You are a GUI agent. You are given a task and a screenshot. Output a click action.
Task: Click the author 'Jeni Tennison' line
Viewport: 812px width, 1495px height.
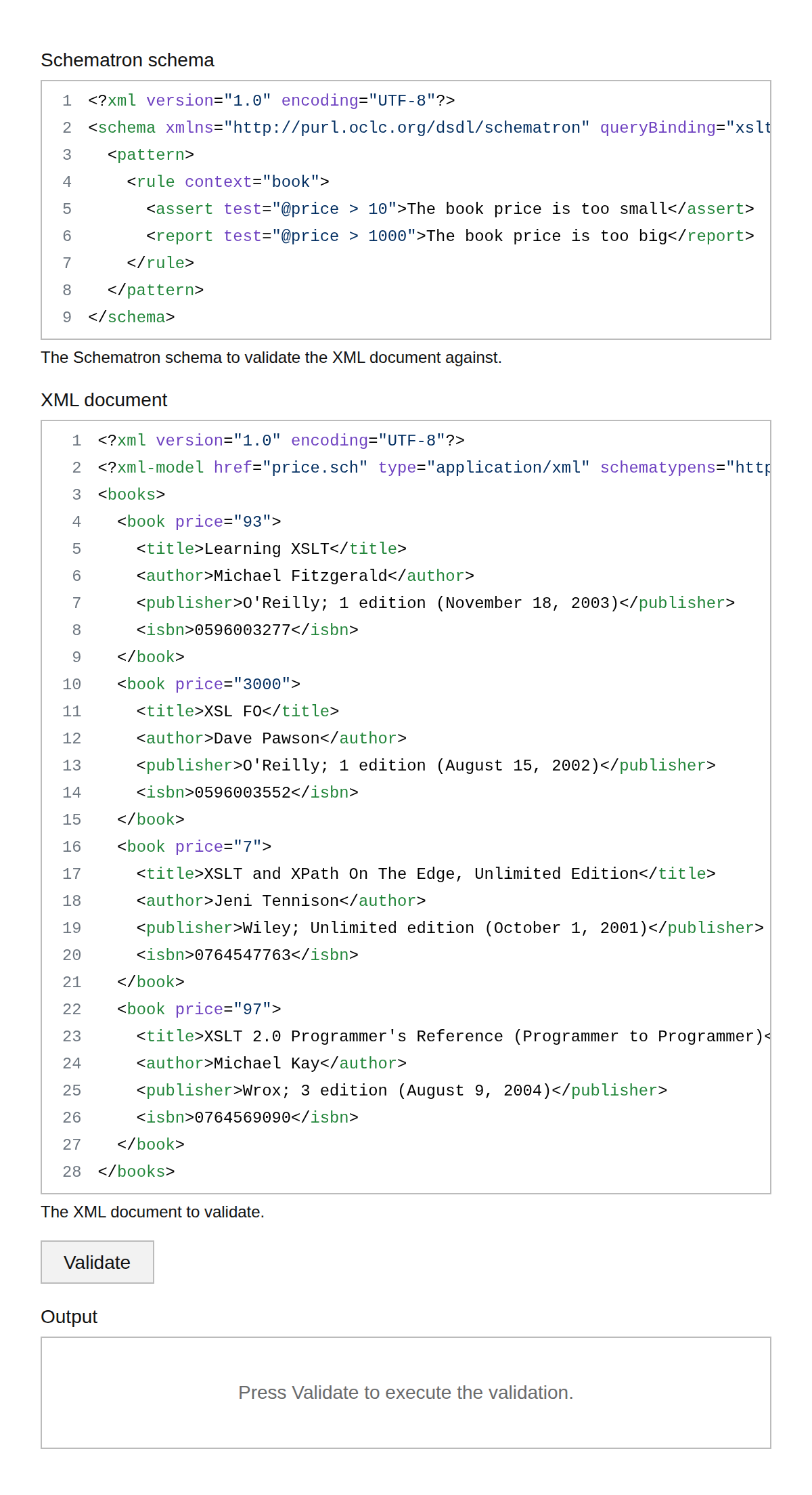tap(281, 901)
